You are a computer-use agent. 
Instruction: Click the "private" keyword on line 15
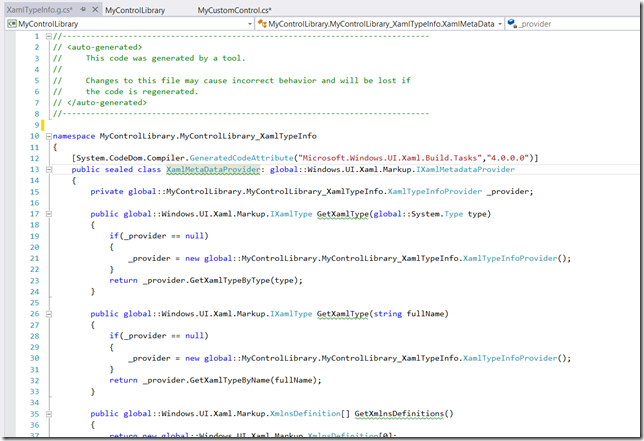107,191
